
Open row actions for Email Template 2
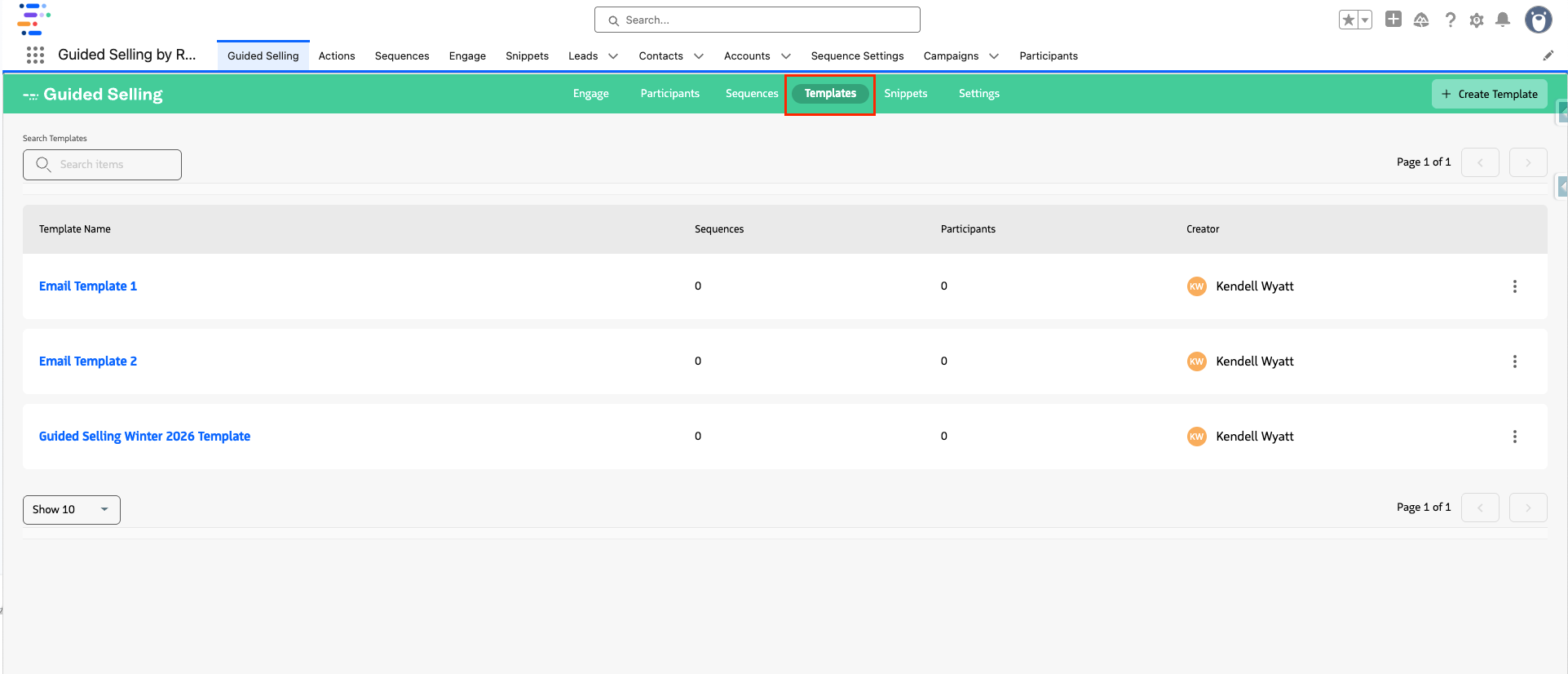point(1514,361)
